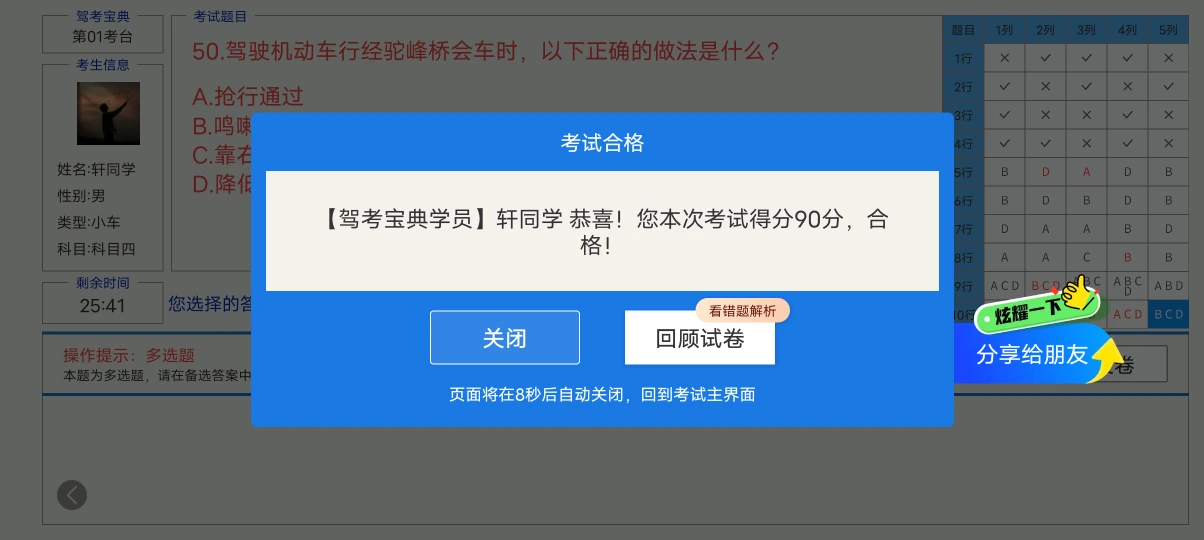The height and width of the screenshot is (540, 1204).
Task: Click the 剩余时间 25:41 timer
Action: pyautogui.click(x=102, y=306)
